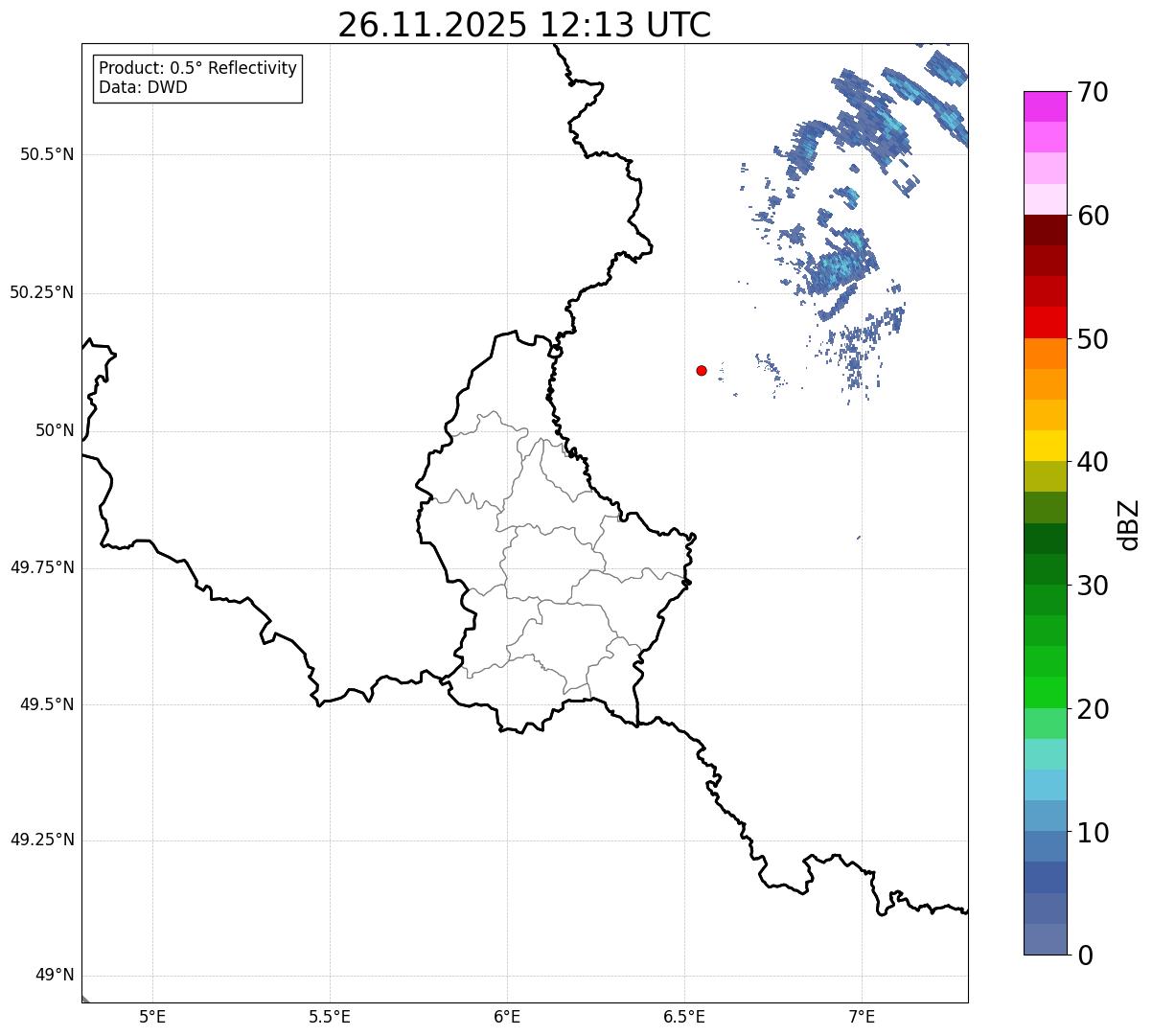Image resolution: width=1152 pixels, height=1036 pixels.
Task: Click the 50.5°N latitude label
Action: [47, 154]
